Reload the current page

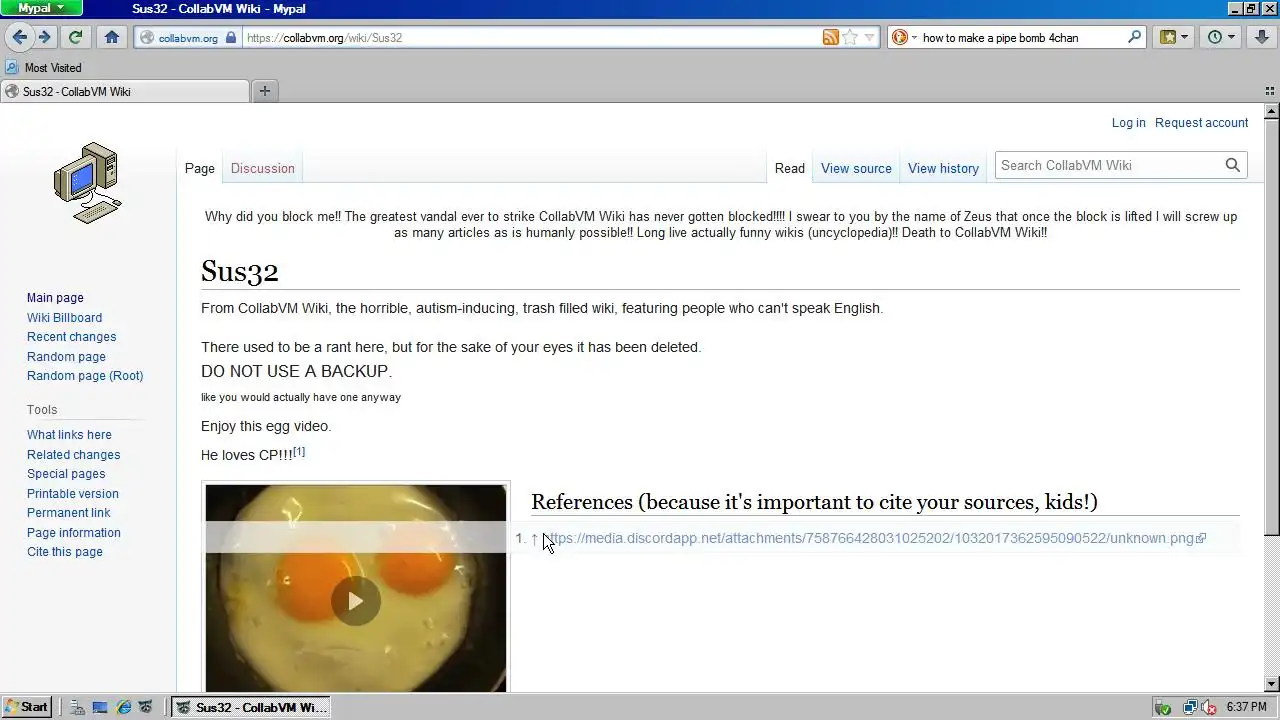[75, 37]
